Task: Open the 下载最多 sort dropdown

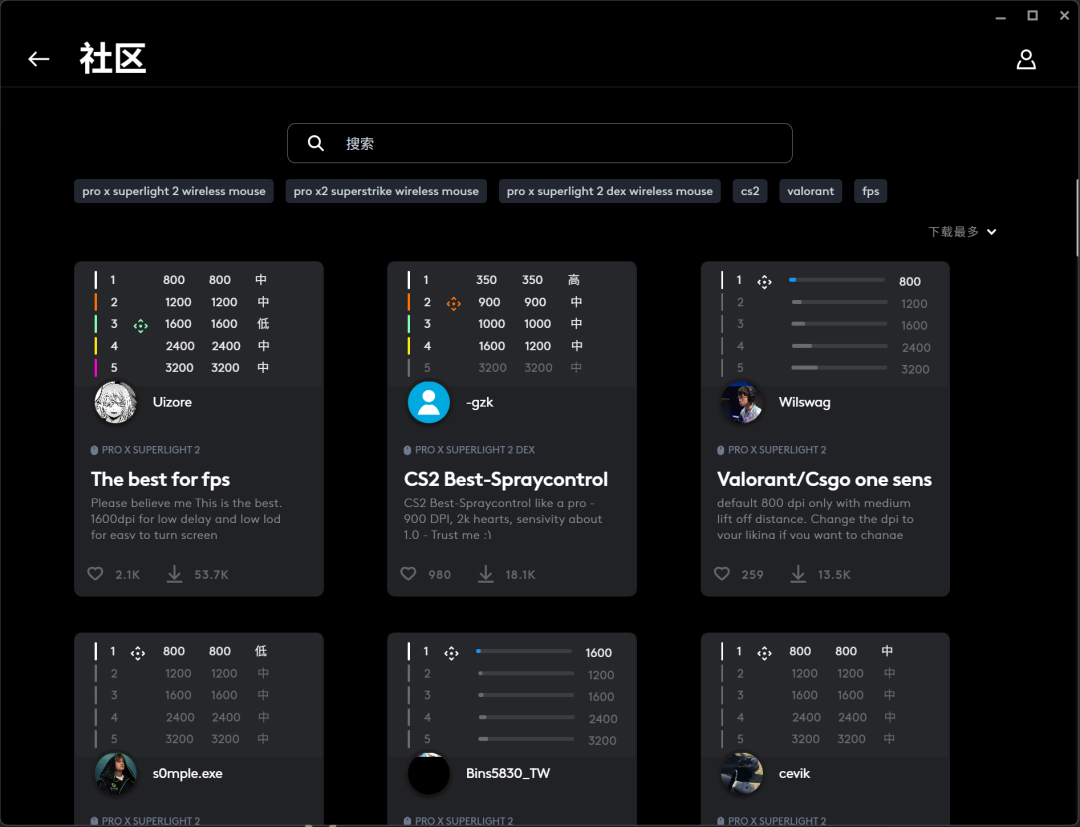Action: [962, 232]
